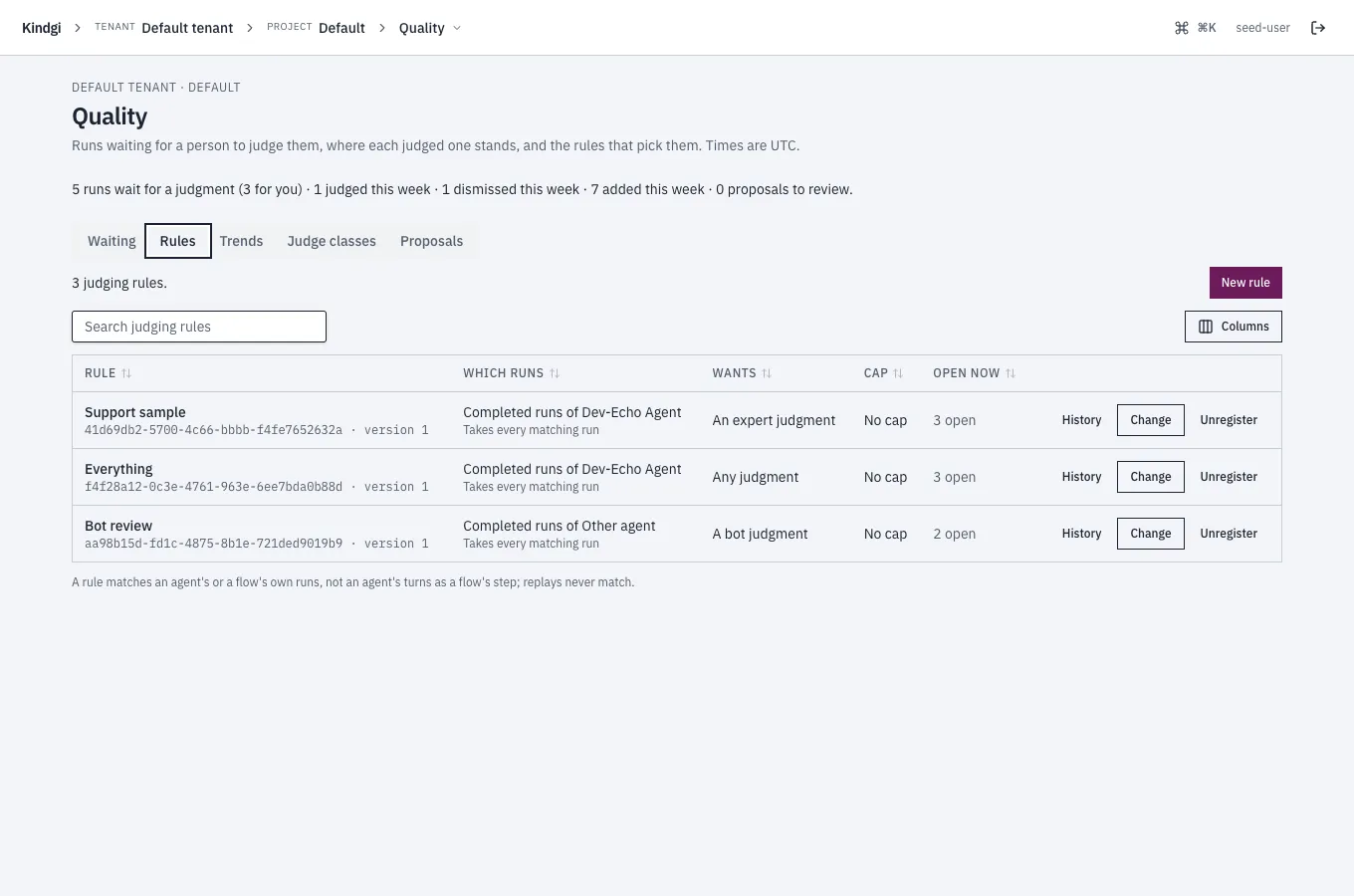Click 'An expert judgment' cell
Screen dimensions: 1354x896
click(774, 420)
